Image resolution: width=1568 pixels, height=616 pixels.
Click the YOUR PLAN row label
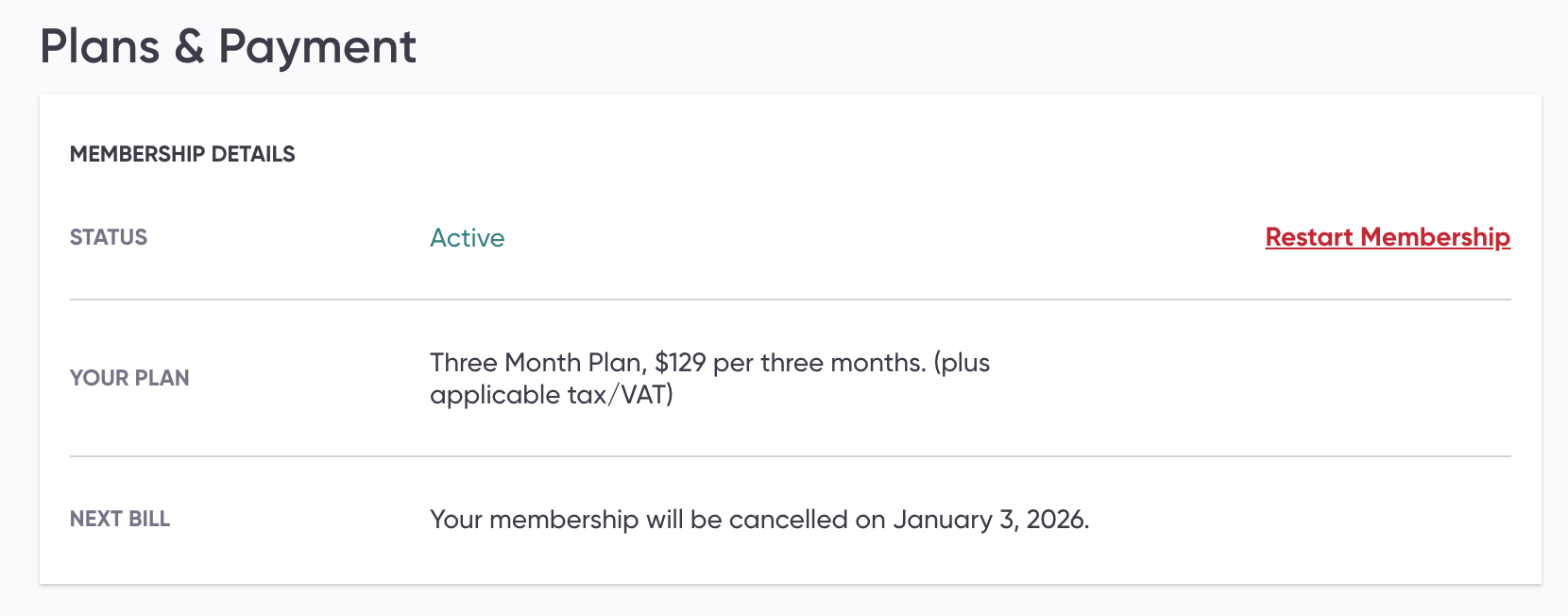(x=129, y=378)
